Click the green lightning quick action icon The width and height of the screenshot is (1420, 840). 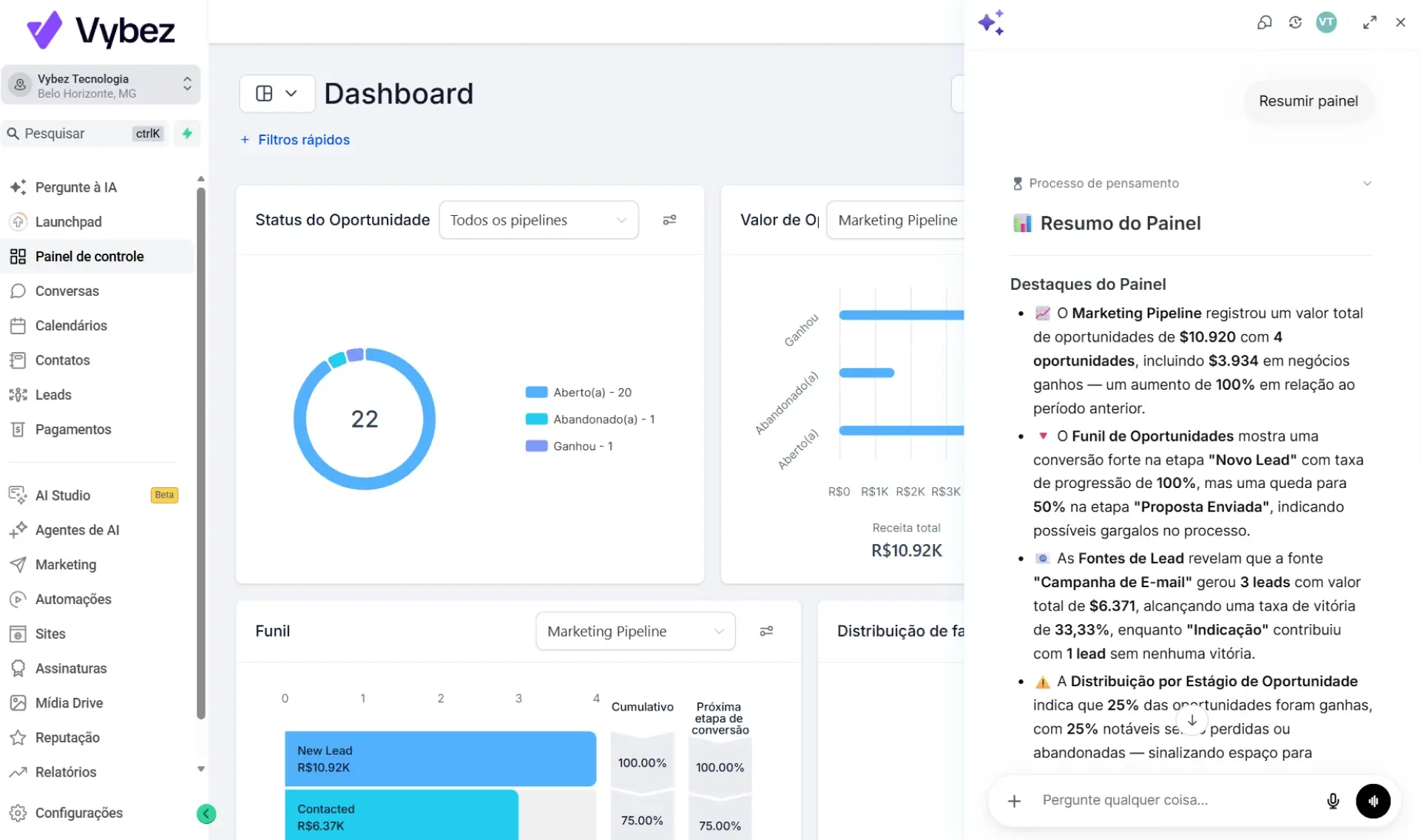187,133
